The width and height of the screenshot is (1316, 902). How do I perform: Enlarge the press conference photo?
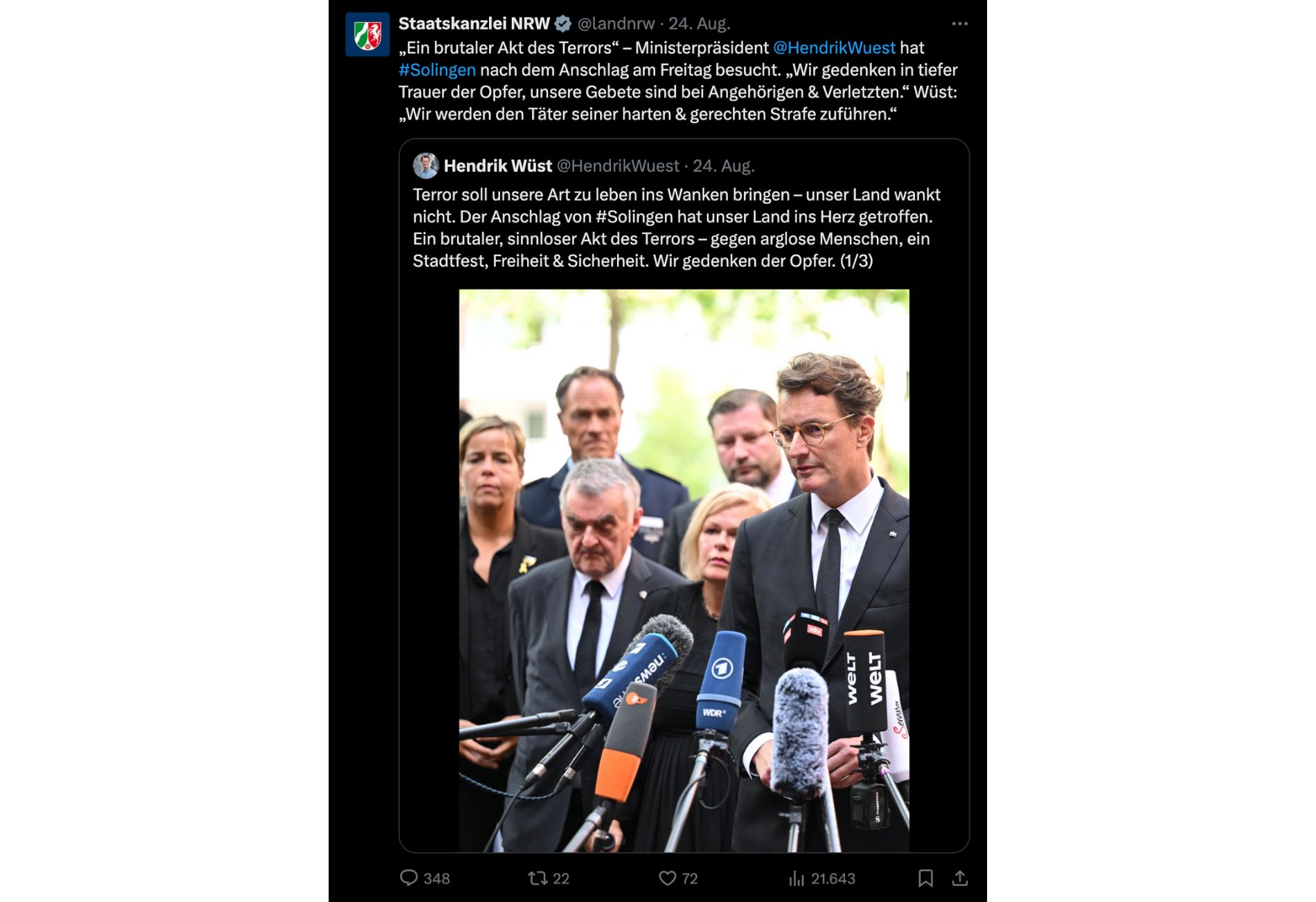click(x=684, y=570)
